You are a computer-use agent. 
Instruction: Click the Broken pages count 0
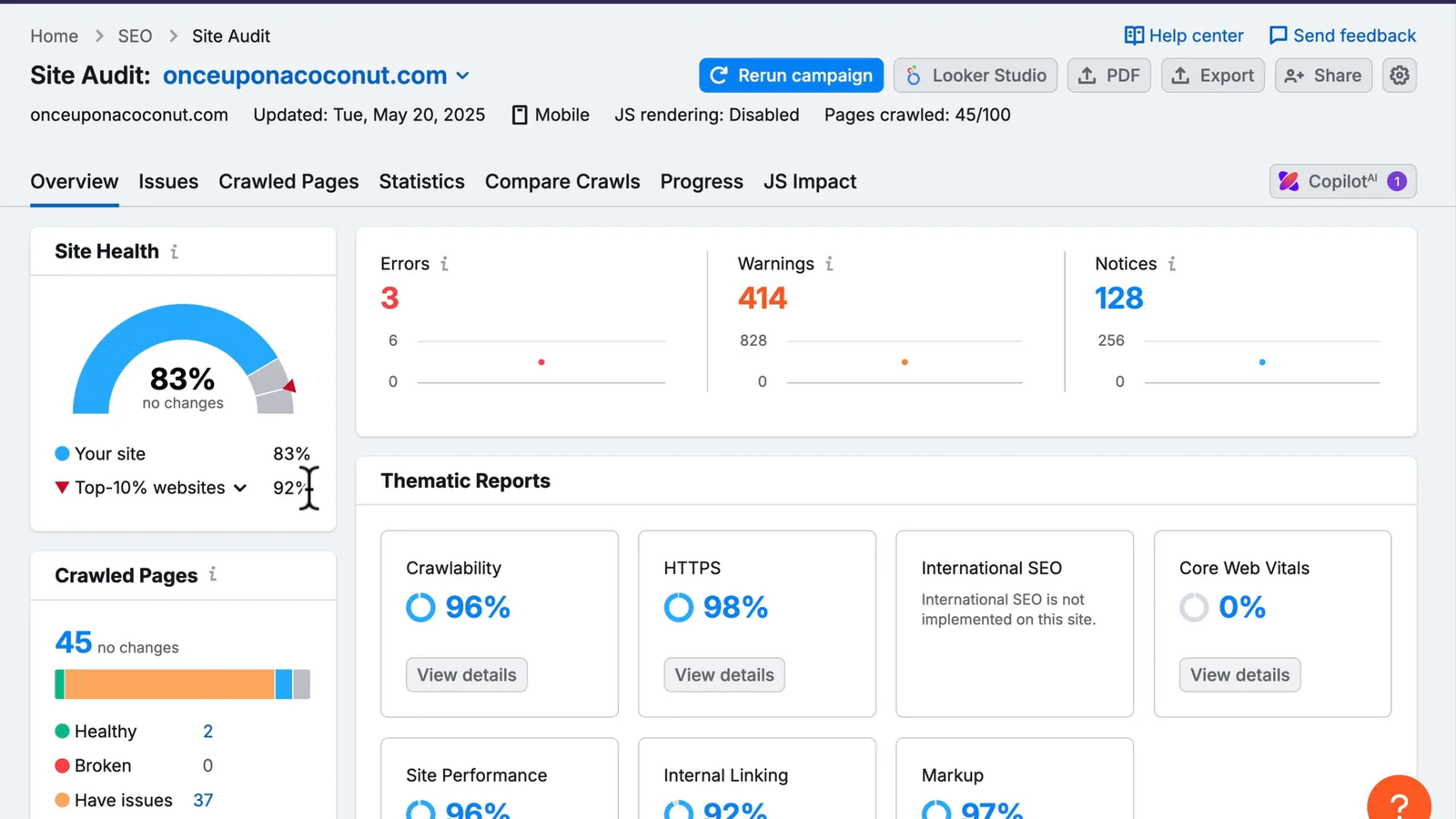tap(207, 766)
